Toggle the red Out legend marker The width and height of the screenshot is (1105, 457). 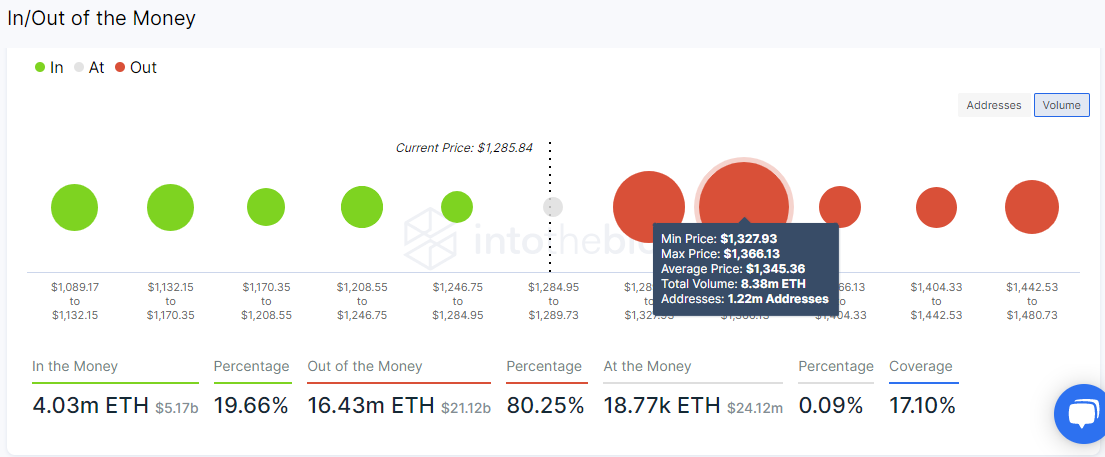121,68
